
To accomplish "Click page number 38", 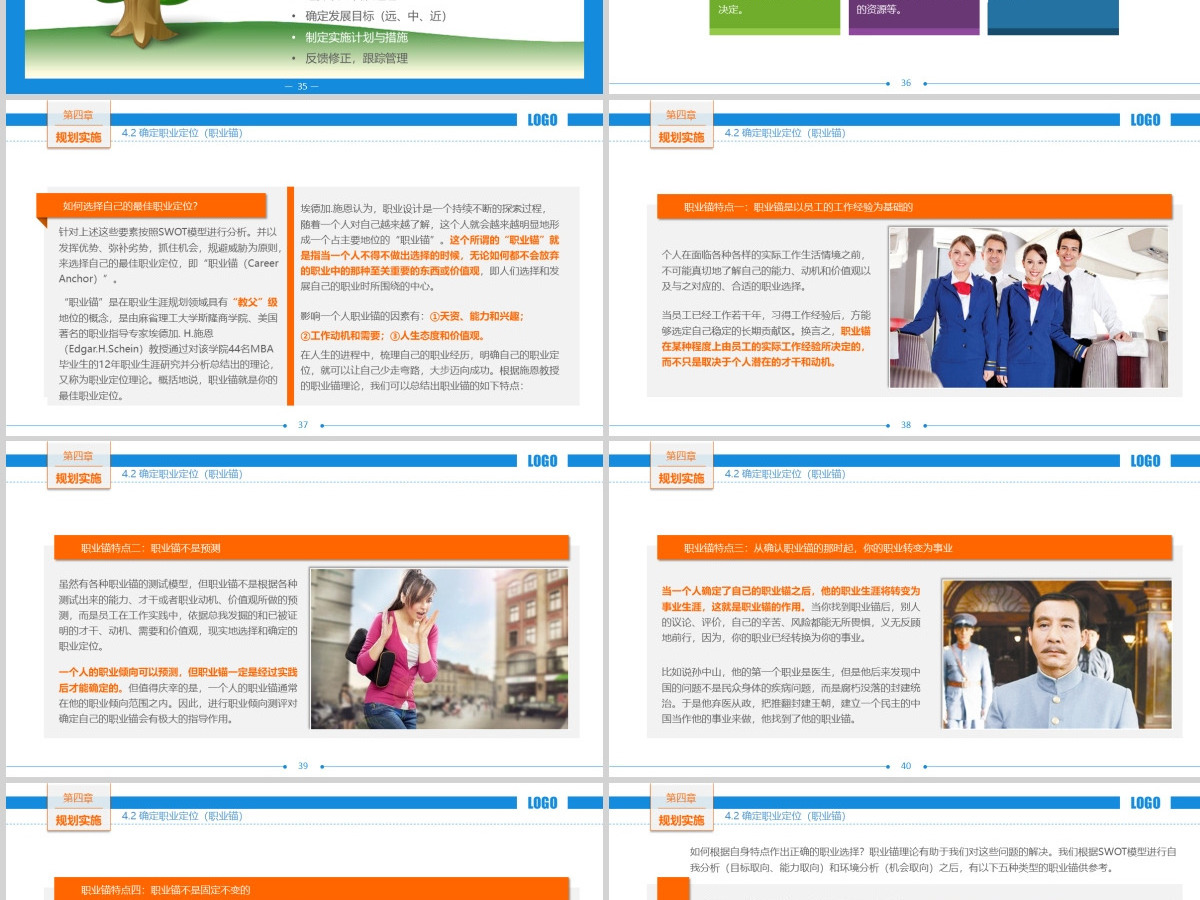I will click(x=906, y=425).
